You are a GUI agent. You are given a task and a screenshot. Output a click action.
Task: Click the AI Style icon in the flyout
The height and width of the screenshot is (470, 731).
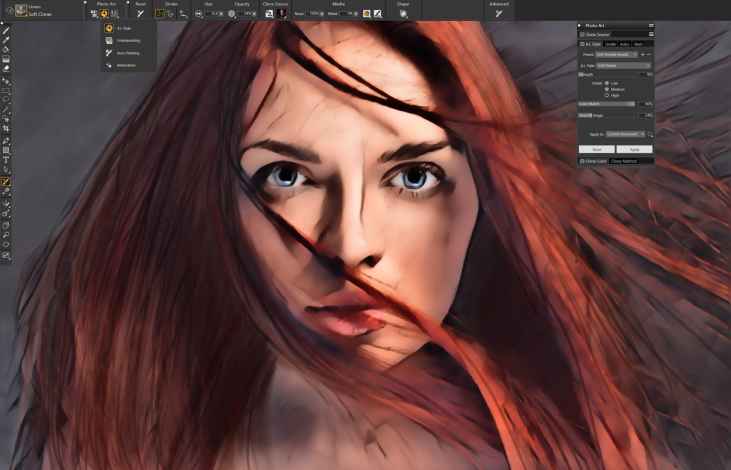108,28
